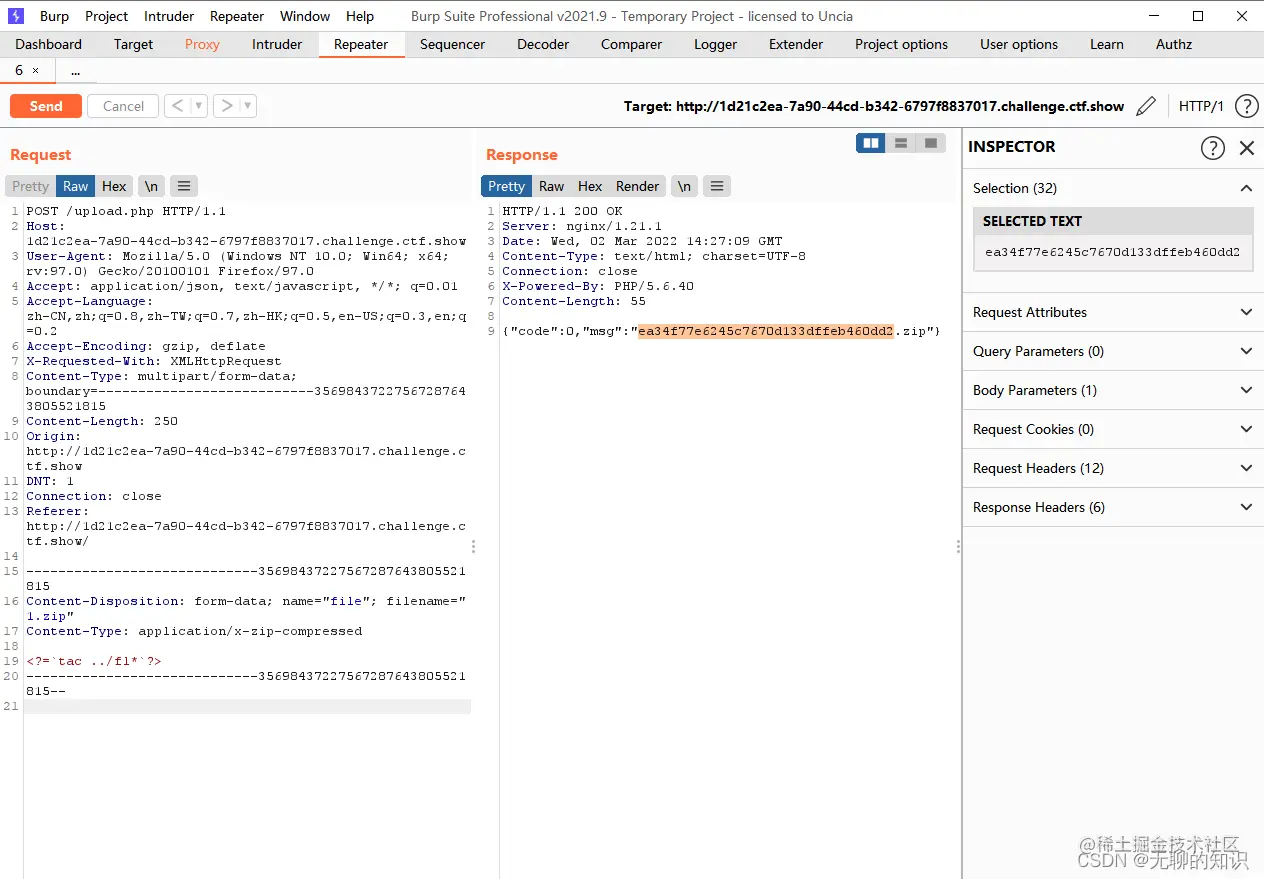The height and width of the screenshot is (879, 1264).
Task: Open the Burp menu
Action: (55, 16)
